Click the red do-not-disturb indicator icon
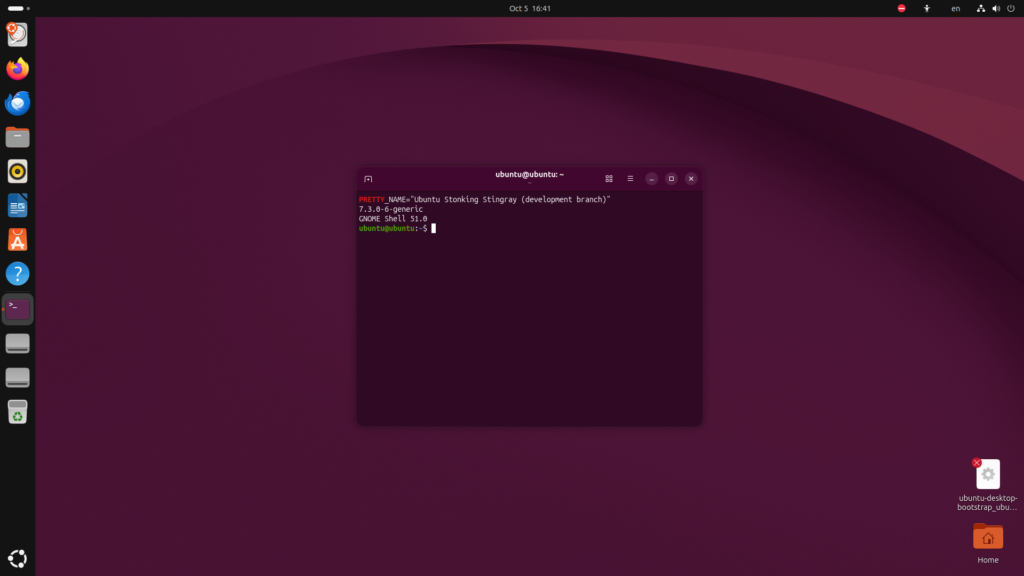The image size is (1024, 576). coord(901,8)
